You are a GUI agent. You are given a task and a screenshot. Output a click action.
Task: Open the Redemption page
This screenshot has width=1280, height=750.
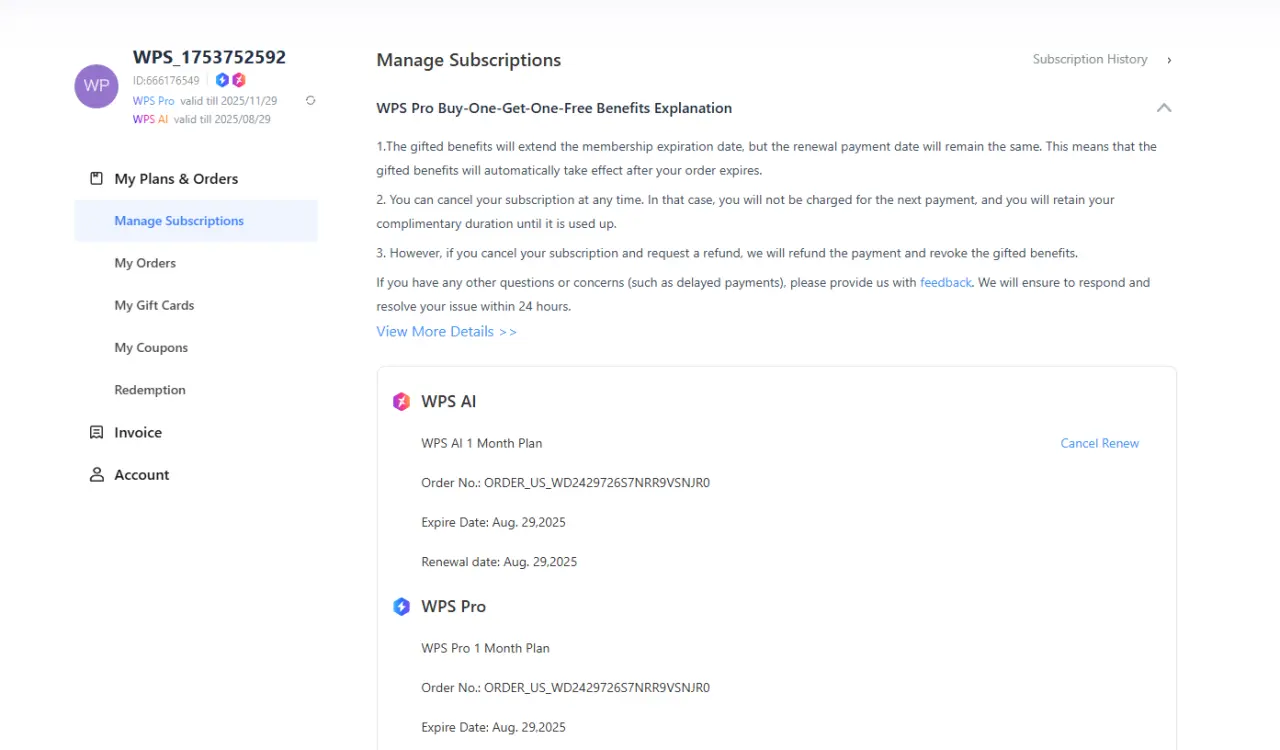pyautogui.click(x=150, y=390)
